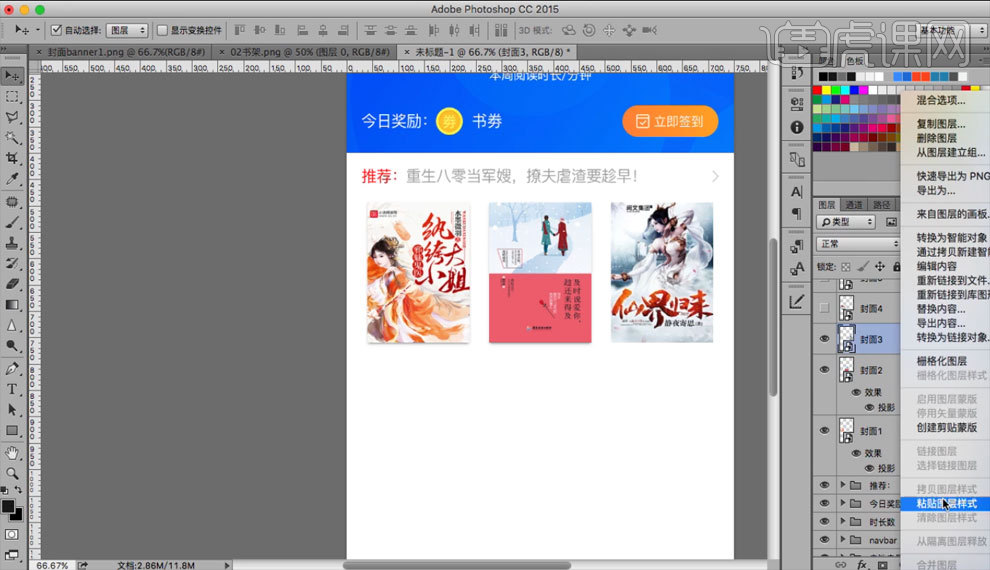Select the Quick Selection tool

[12, 138]
